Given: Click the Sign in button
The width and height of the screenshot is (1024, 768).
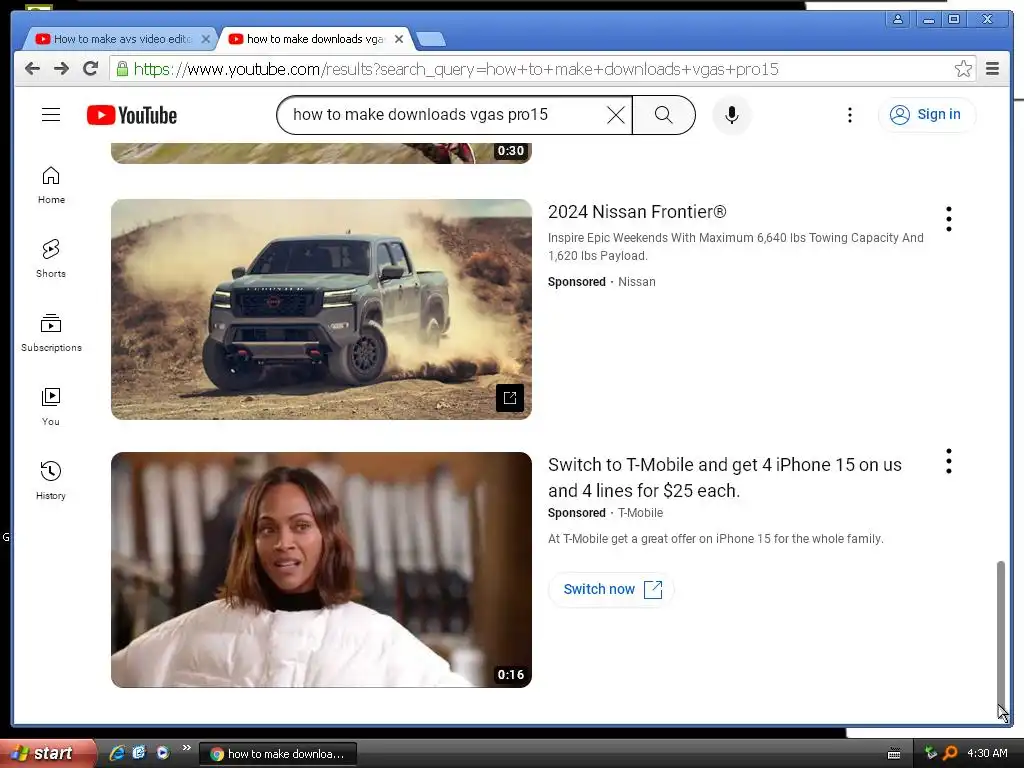Looking at the screenshot, I should [927, 115].
